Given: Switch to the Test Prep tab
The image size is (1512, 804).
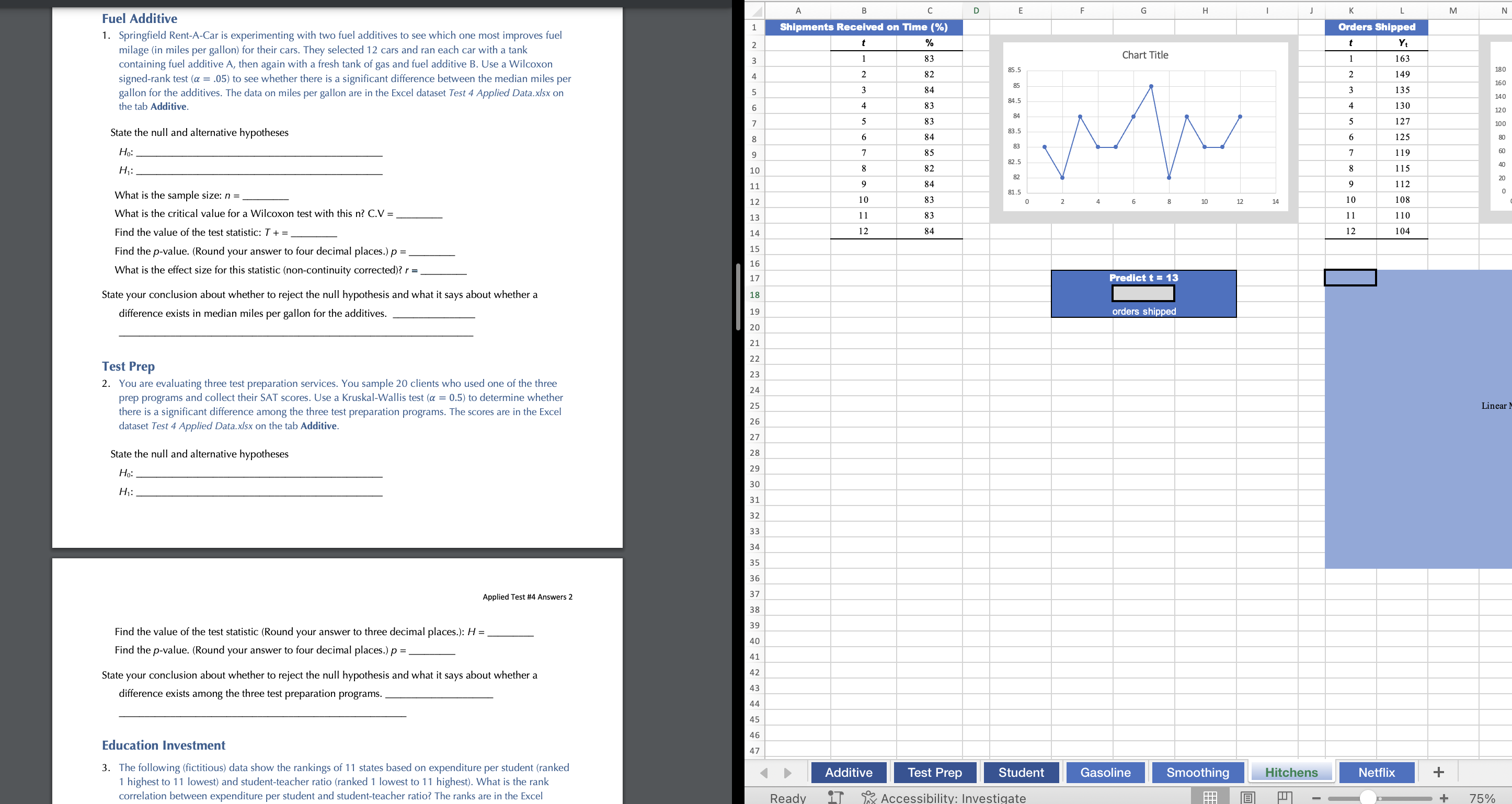Looking at the screenshot, I should 934,772.
